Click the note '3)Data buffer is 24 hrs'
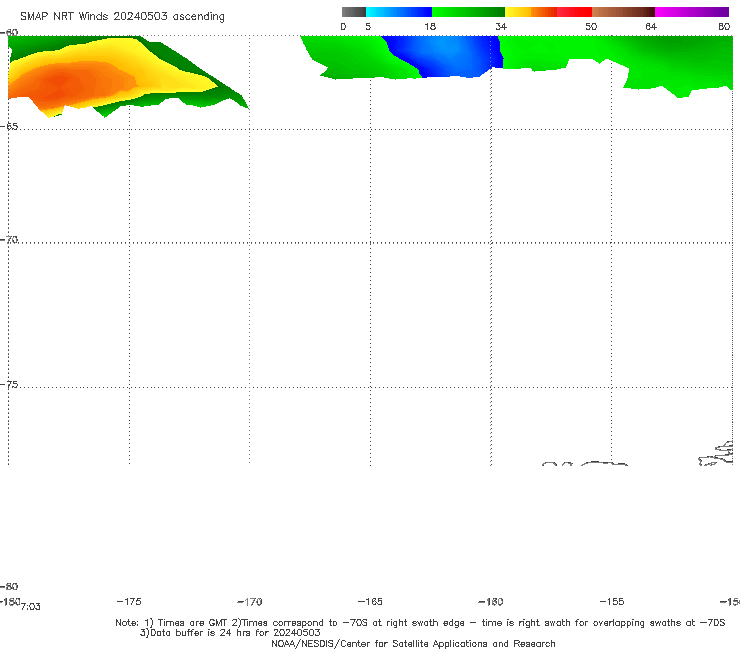 pyautogui.click(x=230, y=633)
